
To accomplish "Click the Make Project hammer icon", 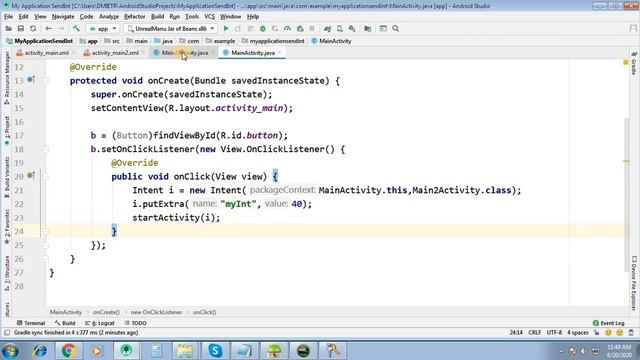I will (76, 29).
